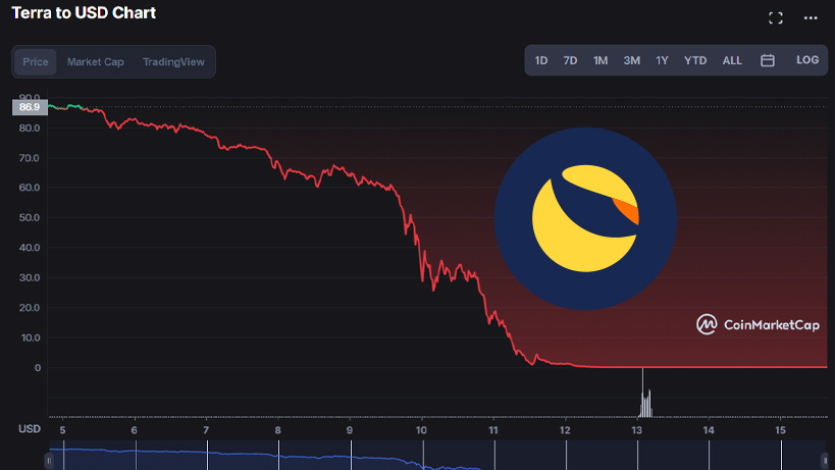Set chart range to ALL
This screenshot has height=470, width=835.
point(732,60)
